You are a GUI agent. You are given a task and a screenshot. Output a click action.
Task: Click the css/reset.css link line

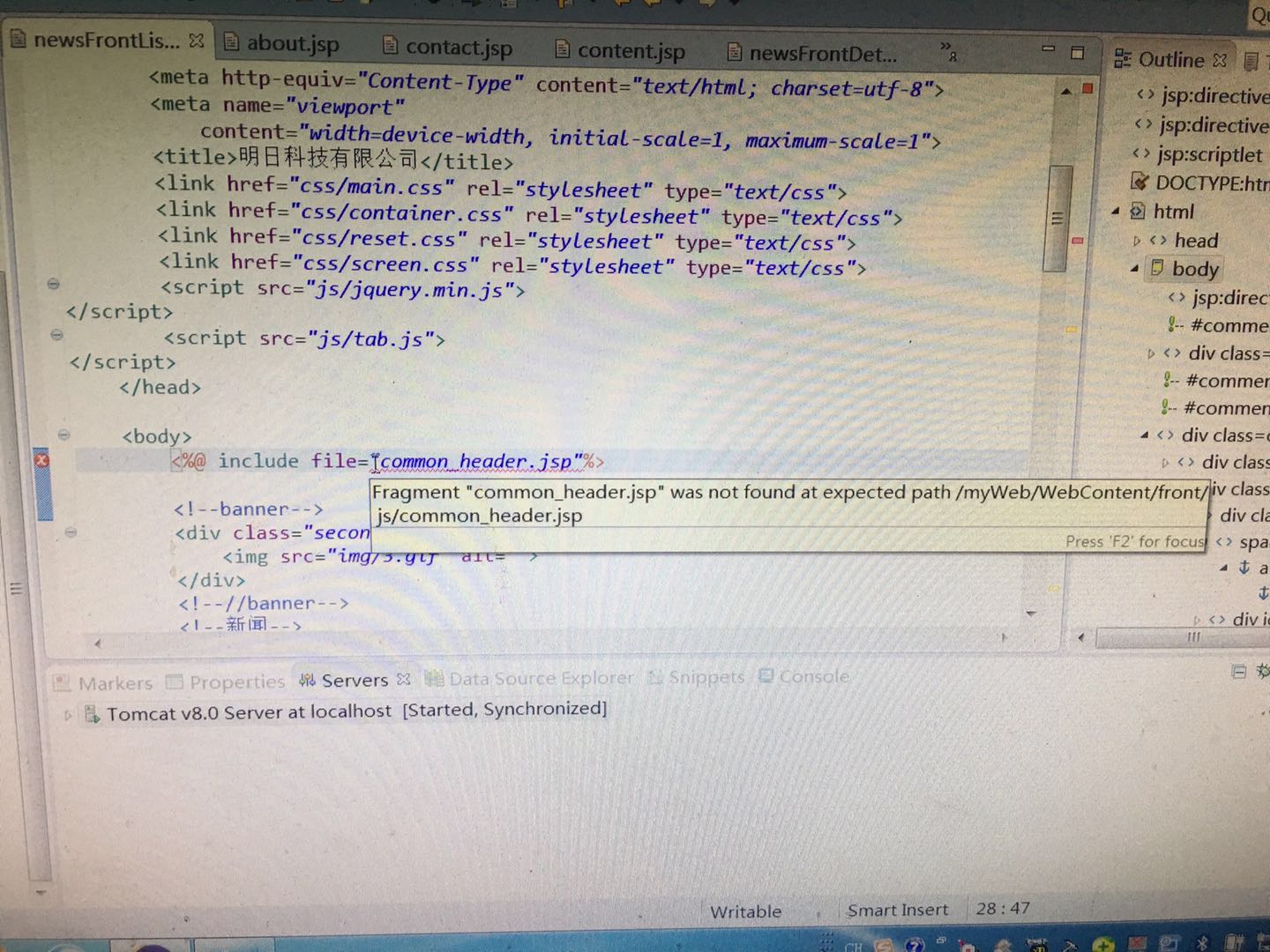coord(507,239)
